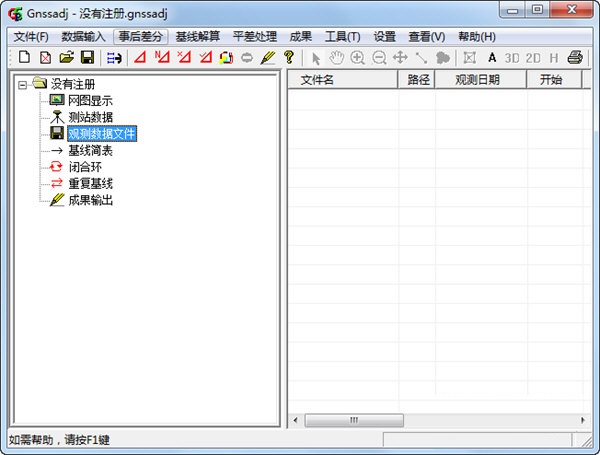This screenshot has height=455, width=600.
Task: Open a project using the folder icon
Action: point(67,57)
